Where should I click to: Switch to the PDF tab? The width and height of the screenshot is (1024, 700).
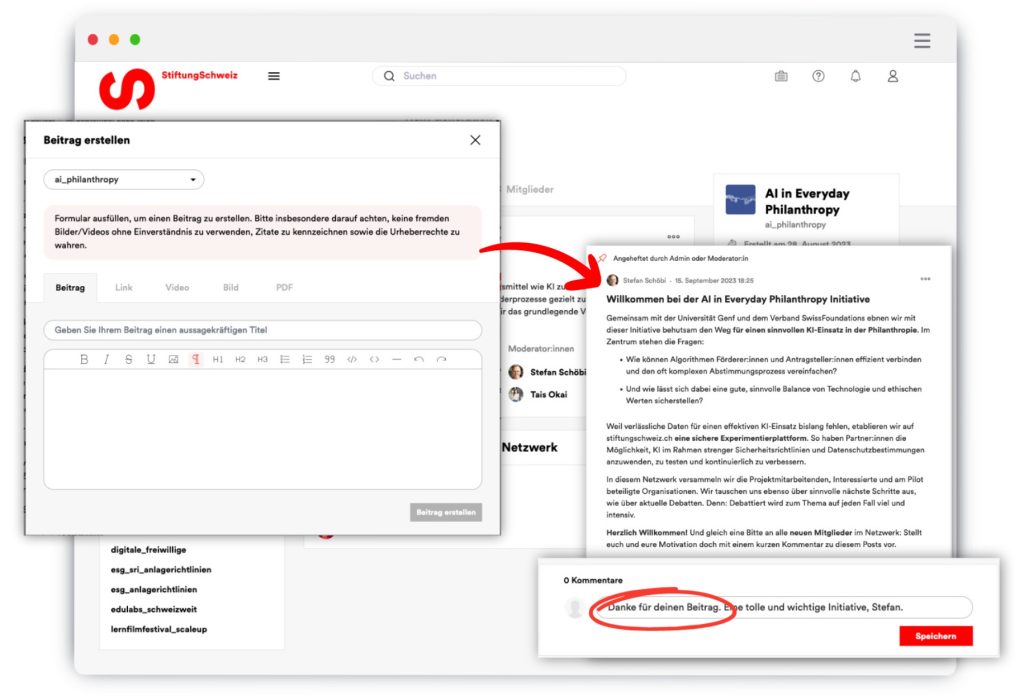[284, 287]
